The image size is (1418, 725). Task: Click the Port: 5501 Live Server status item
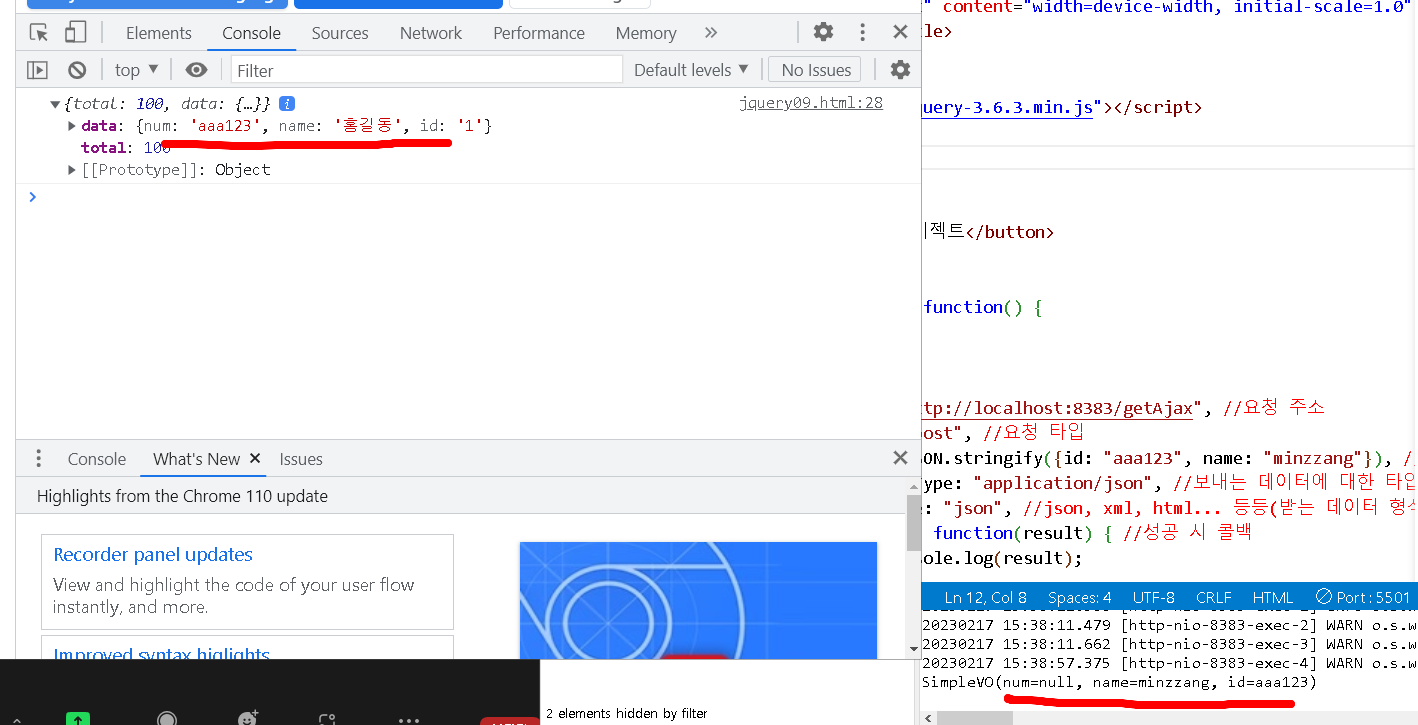pyautogui.click(x=1363, y=597)
